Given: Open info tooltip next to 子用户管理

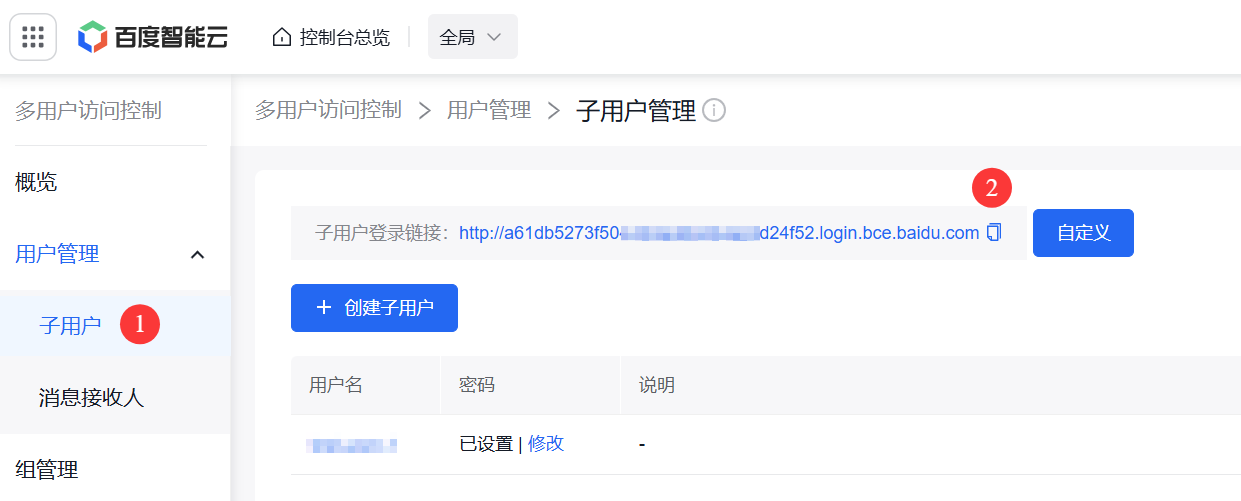Looking at the screenshot, I should coord(714,111).
